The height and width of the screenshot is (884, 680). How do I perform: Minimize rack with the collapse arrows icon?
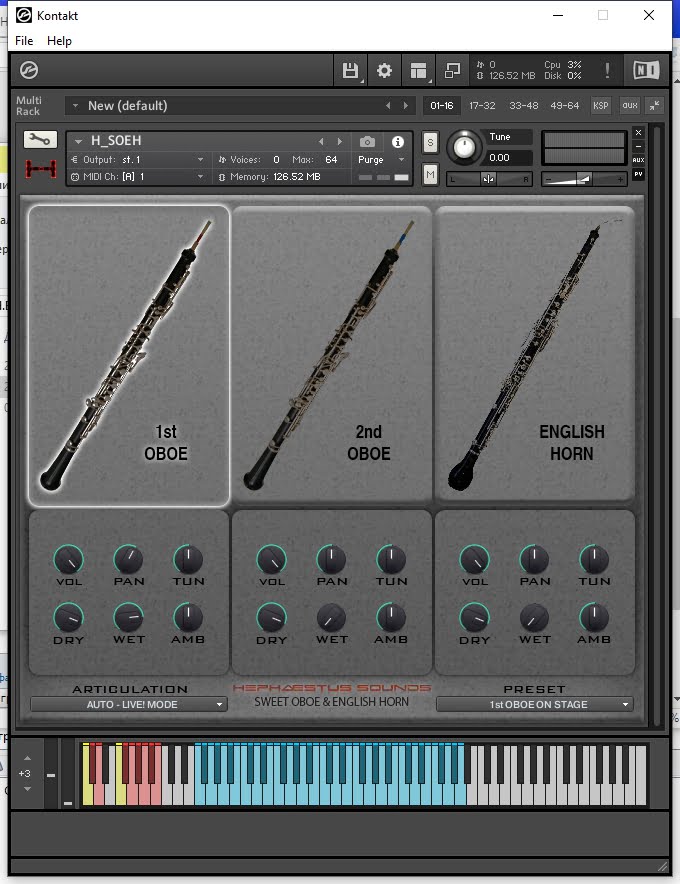click(655, 105)
